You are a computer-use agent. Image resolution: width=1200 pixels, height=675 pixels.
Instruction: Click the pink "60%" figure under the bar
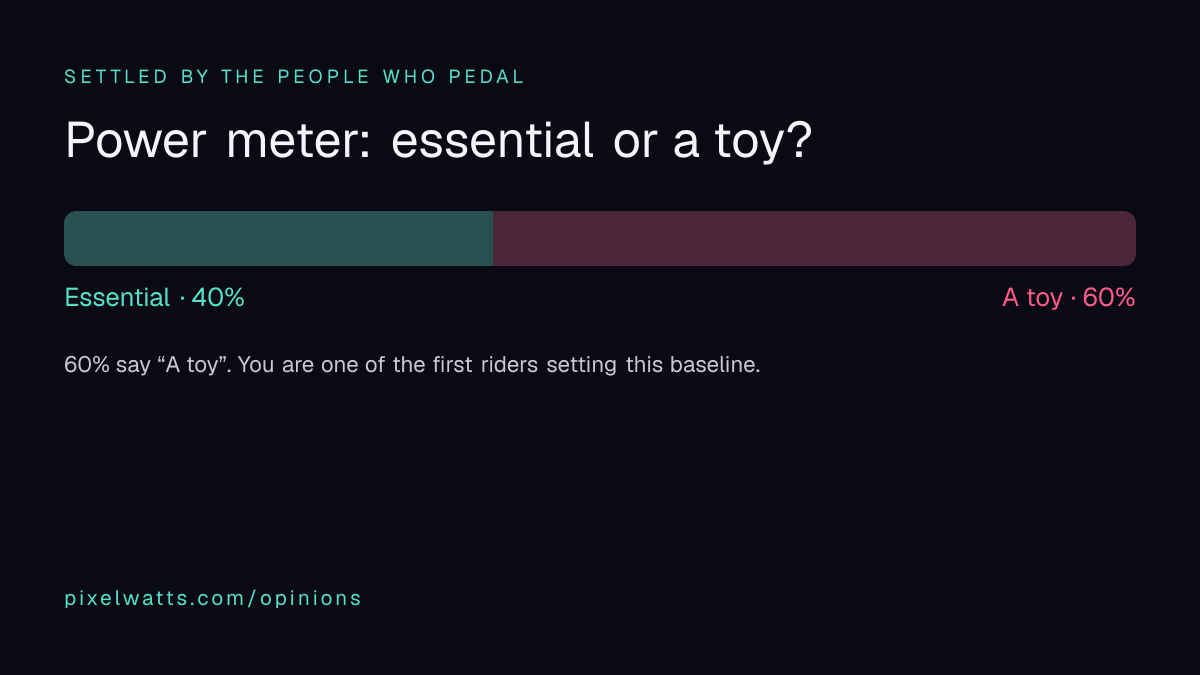[x=1109, y=298]
